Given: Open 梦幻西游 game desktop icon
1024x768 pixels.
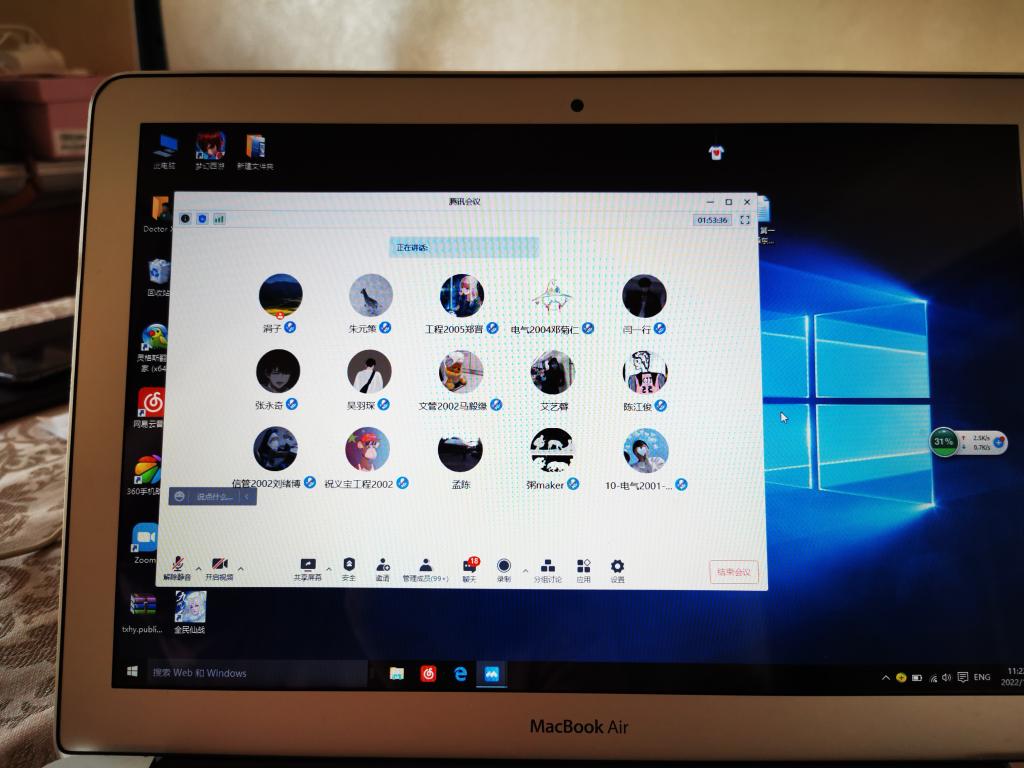Looking at the screenshot, I should (x=210, y=152).
